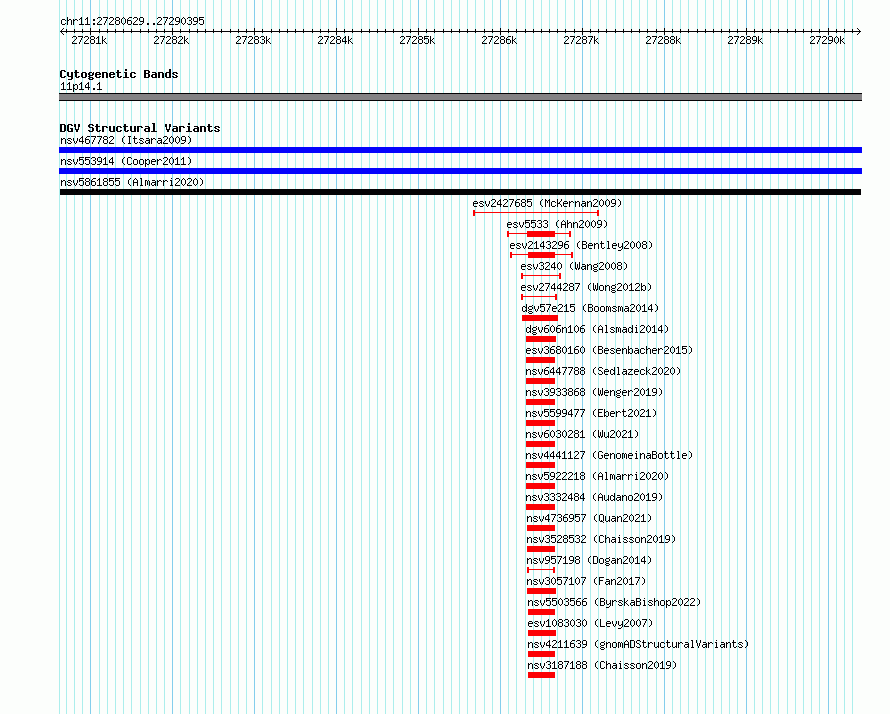Click the 27281k ruler tick label
The width and height of the screenshot is (890, 714).
(89, 40)
